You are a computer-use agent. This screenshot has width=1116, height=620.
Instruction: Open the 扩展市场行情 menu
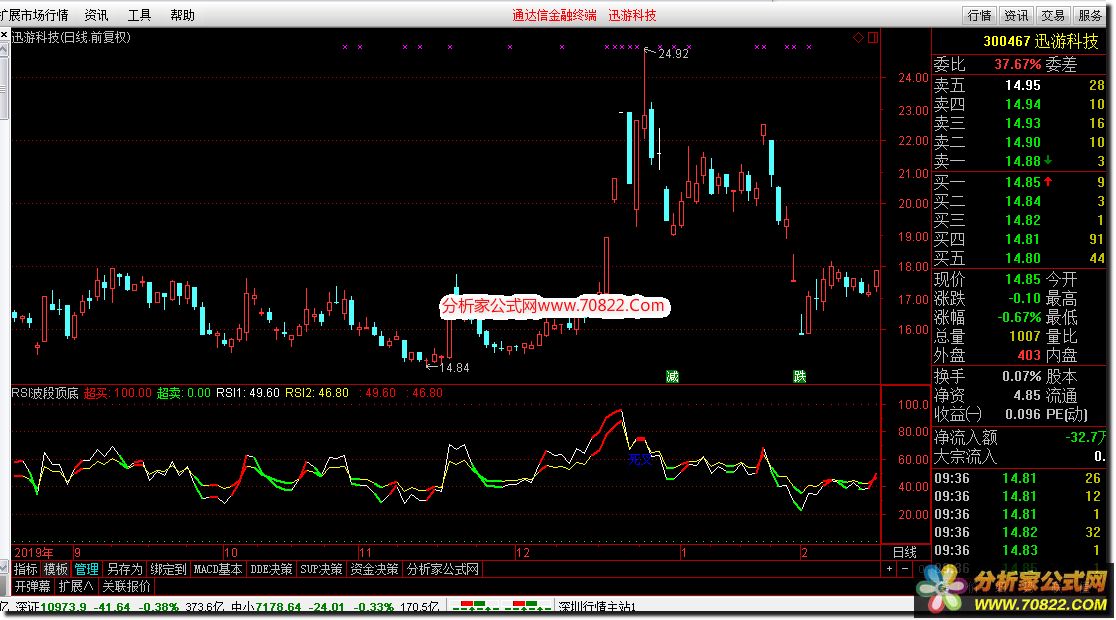coord(34,15)
